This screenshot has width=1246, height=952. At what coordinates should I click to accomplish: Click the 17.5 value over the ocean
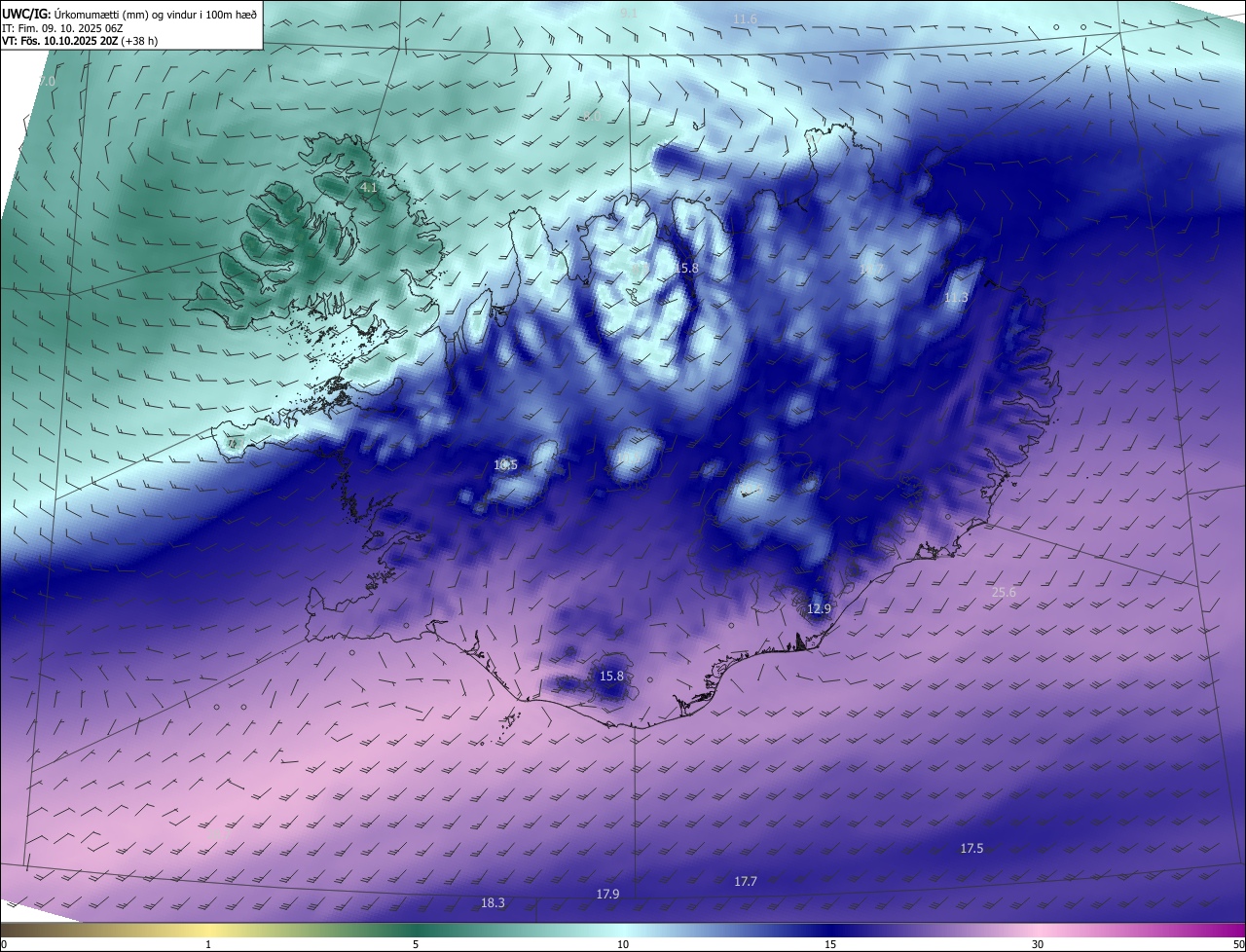point(971,849)
